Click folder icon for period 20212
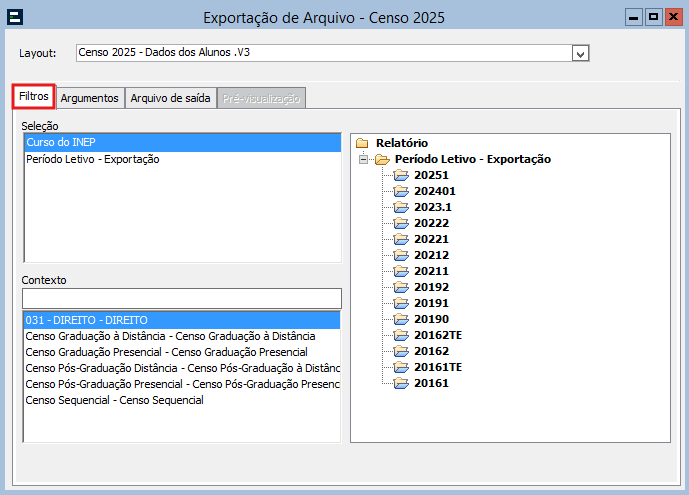The width and height of the screenshot is (689, 495). (x=401, y=255)
